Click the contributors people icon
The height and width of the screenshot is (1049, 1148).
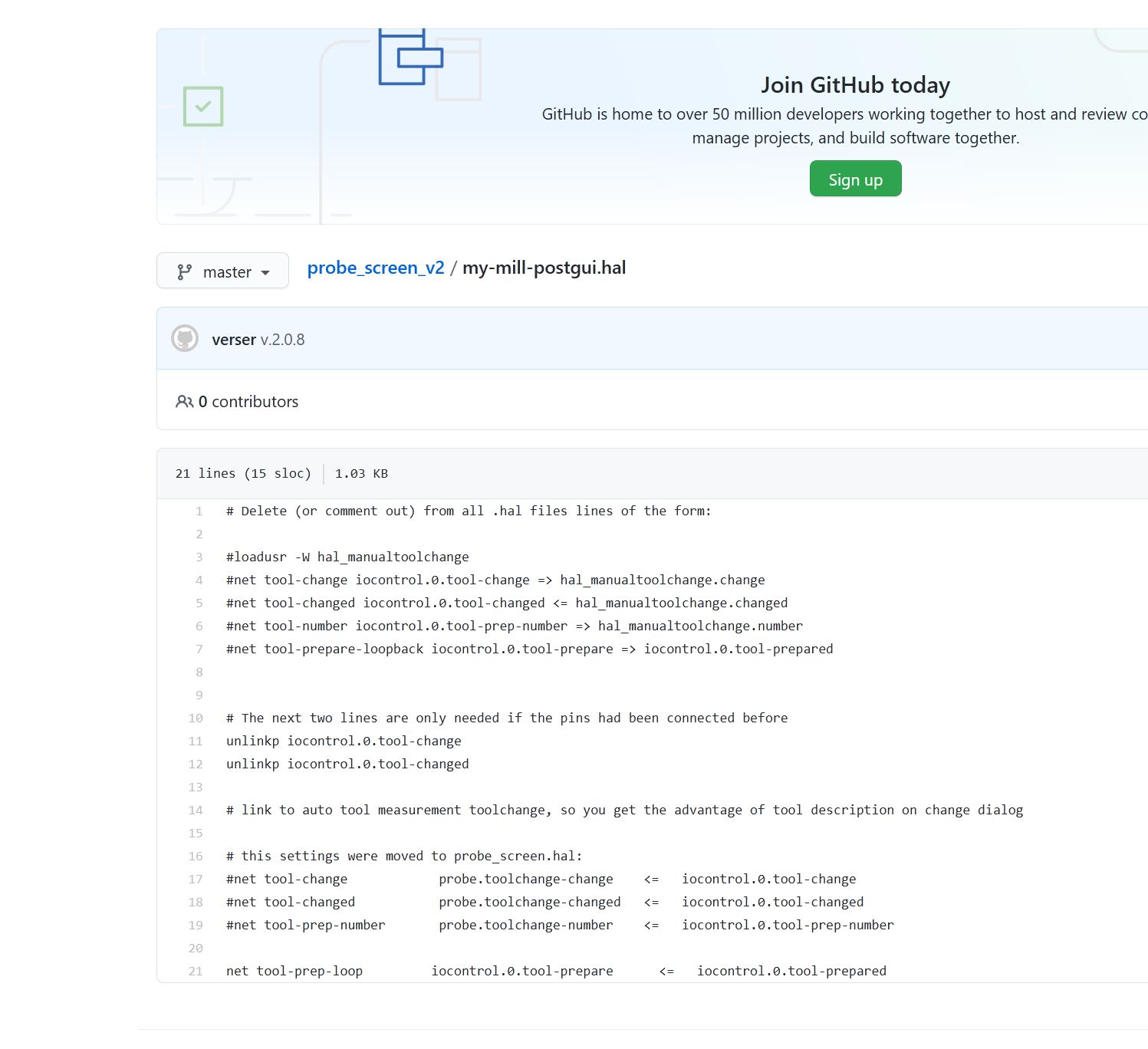pos(184,401)
